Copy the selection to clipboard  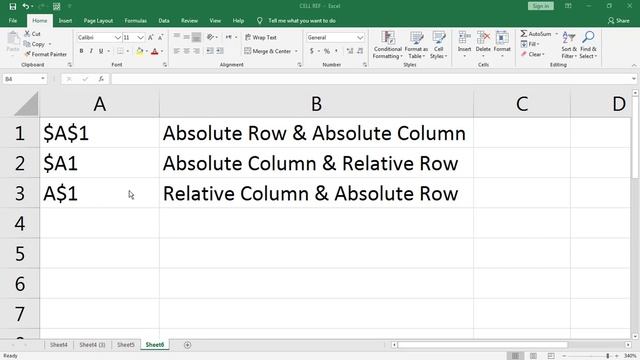(x=35, y=44)
